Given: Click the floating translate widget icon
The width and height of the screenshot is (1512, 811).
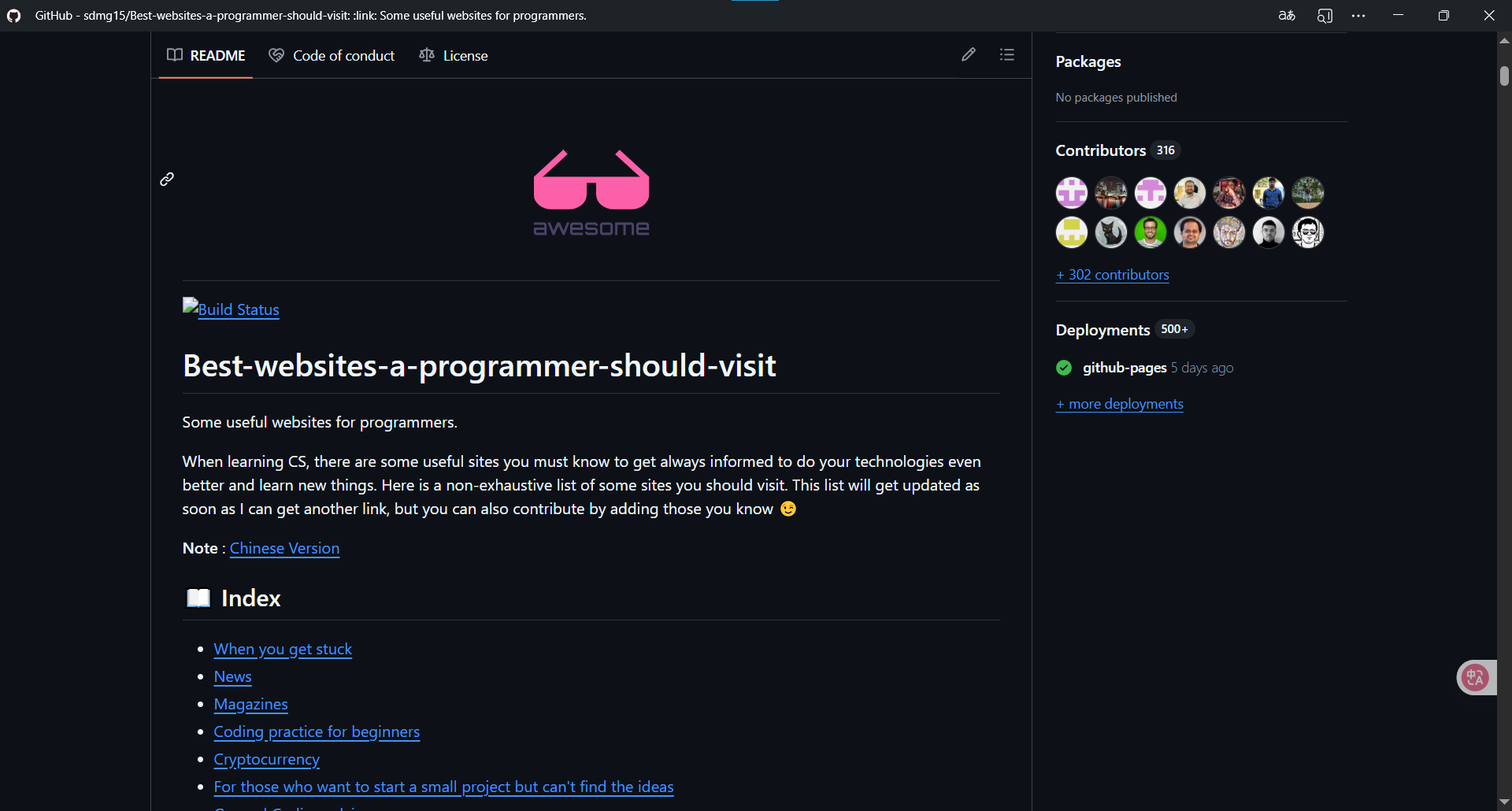Looking at the screenshot, I should [1475, 677].
